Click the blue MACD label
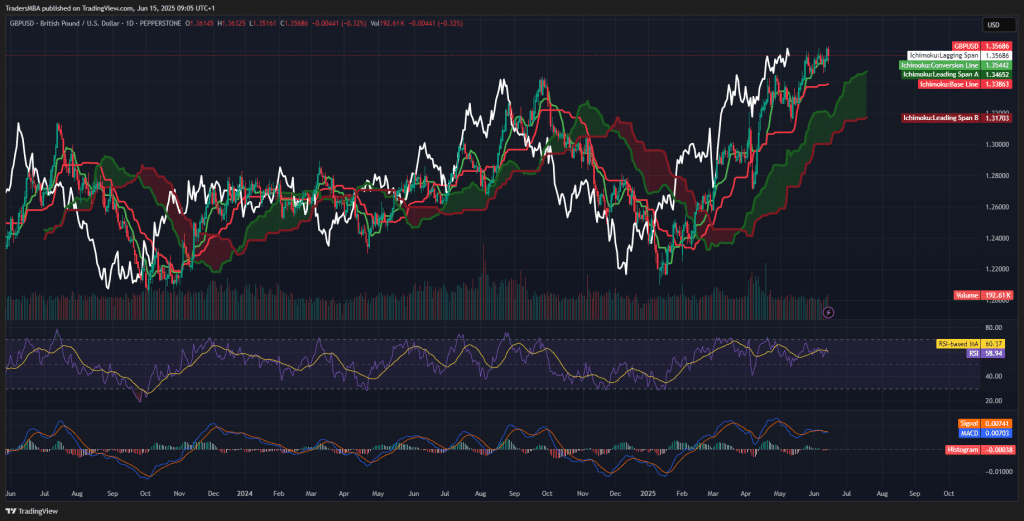This screenshot has height=521, width=1024. [x=966, y=433]
